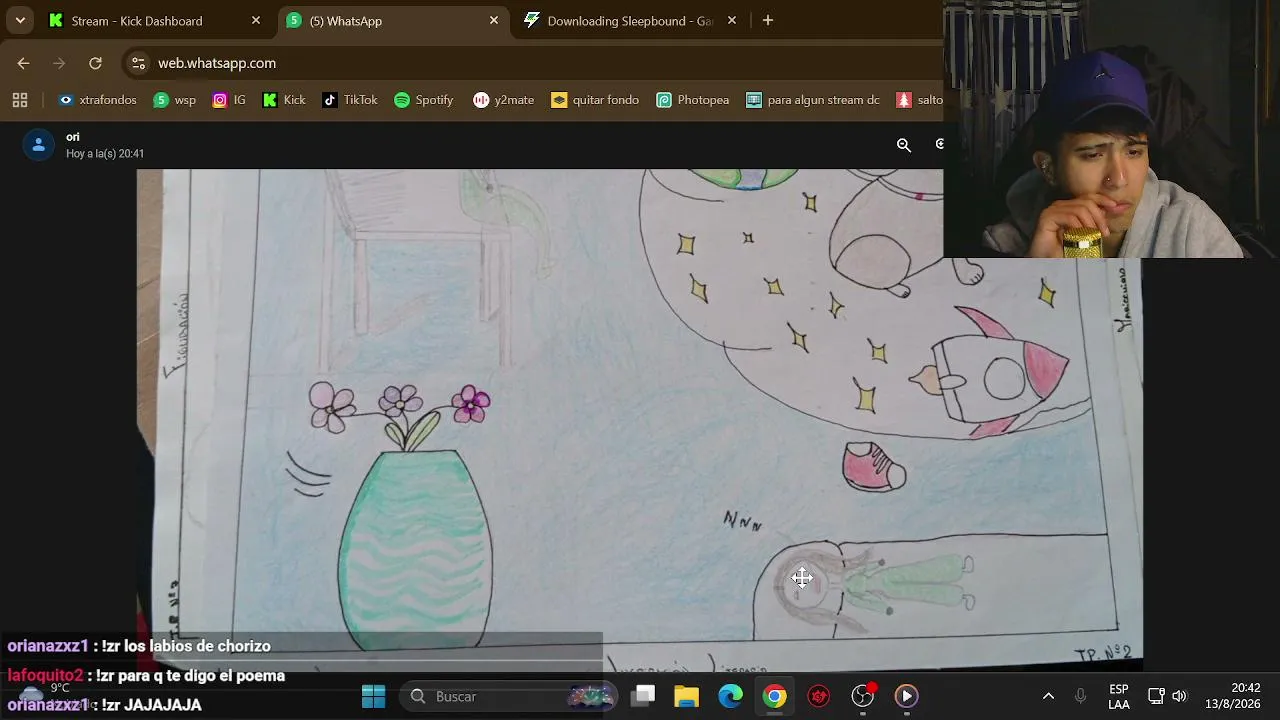Go forward to the next page
The height and width of the screenshot is (720, 1280).
[59, 63]
